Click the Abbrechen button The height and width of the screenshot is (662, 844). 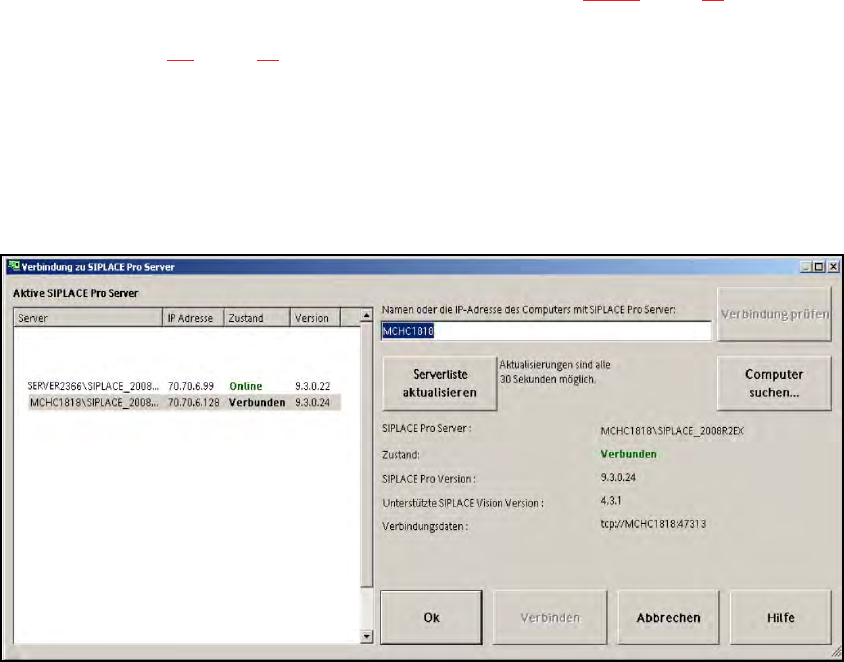[x=668, y=617]
